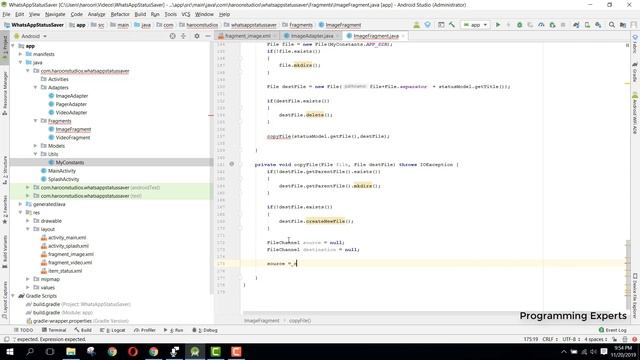640x360 pixels.
Task: Run the app with the green play icon
Action: tap(498, 25)
